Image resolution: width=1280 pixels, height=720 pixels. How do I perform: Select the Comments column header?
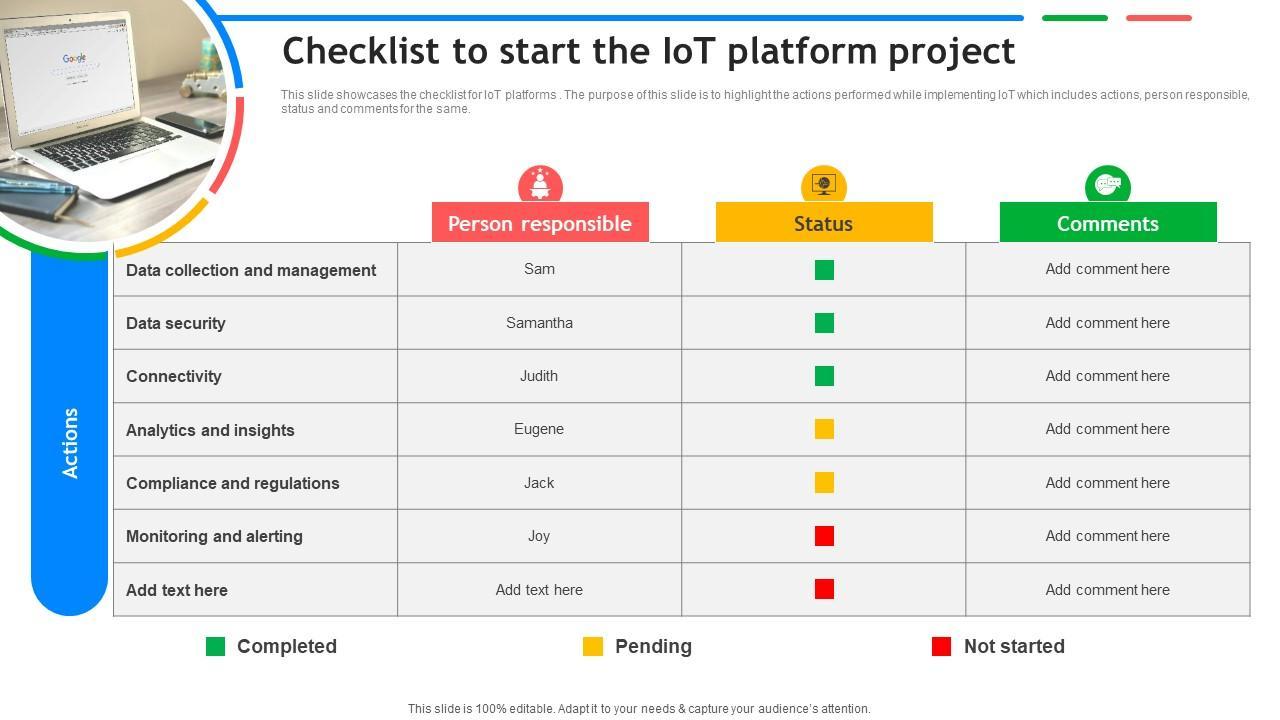pyautogui.click(x=1108, y=223)
